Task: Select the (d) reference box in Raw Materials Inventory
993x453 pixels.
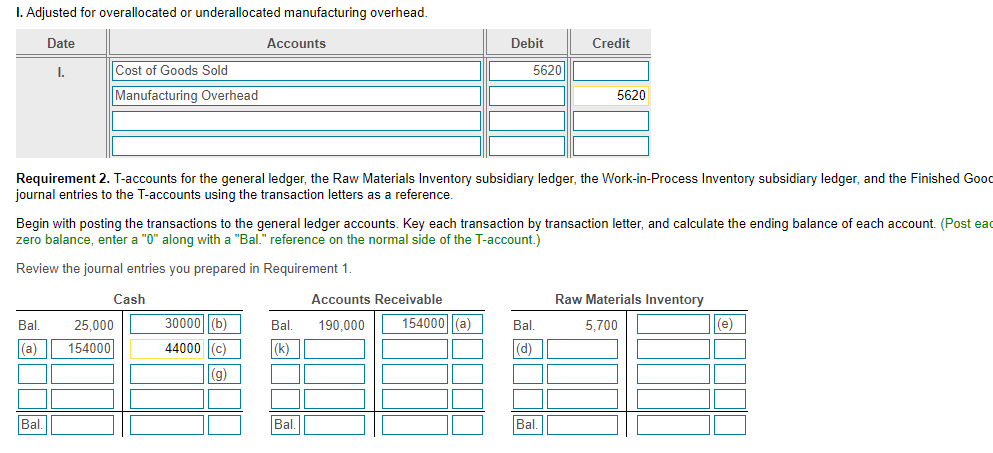Action: (x=528, y=348)
